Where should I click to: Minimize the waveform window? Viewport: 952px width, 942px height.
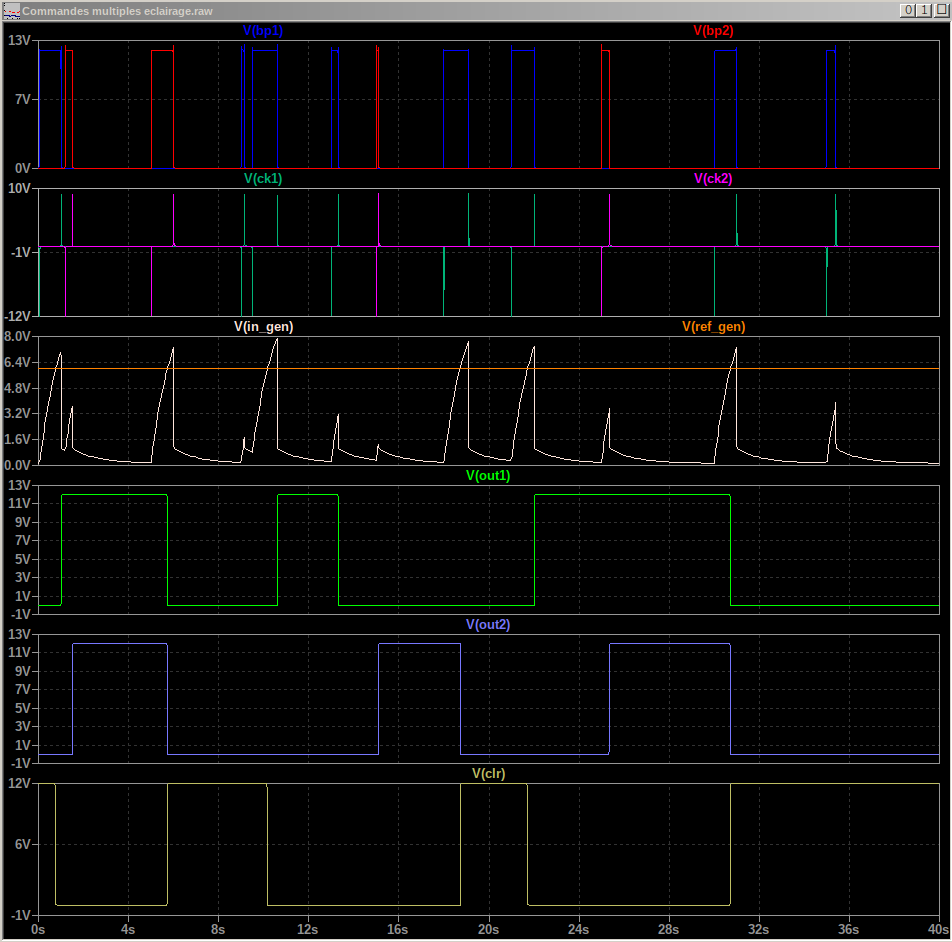click(907, 10)
